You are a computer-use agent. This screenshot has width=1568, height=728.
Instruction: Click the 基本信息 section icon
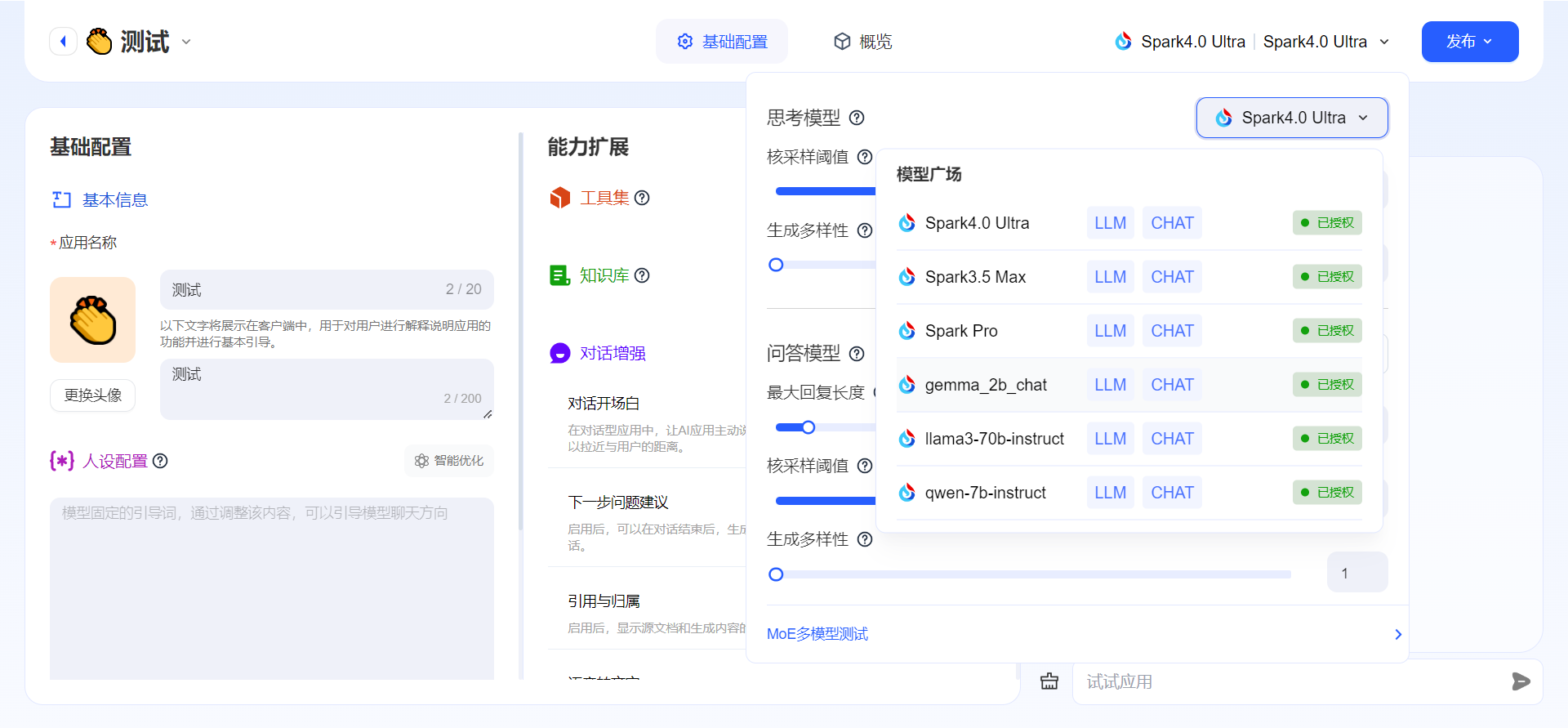tap(62, 200)
